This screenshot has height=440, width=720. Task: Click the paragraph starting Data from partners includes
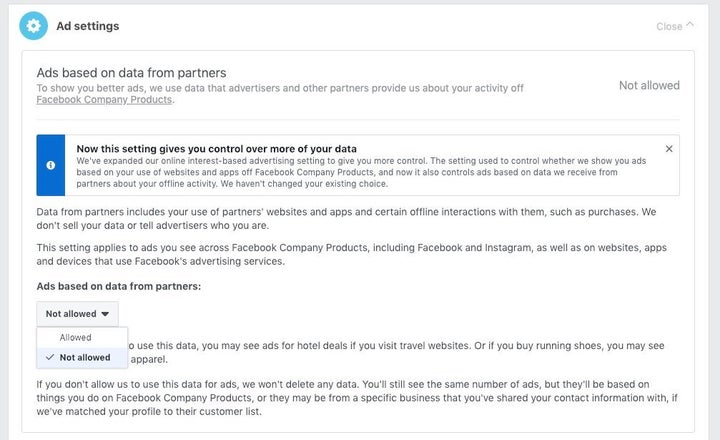346,219
